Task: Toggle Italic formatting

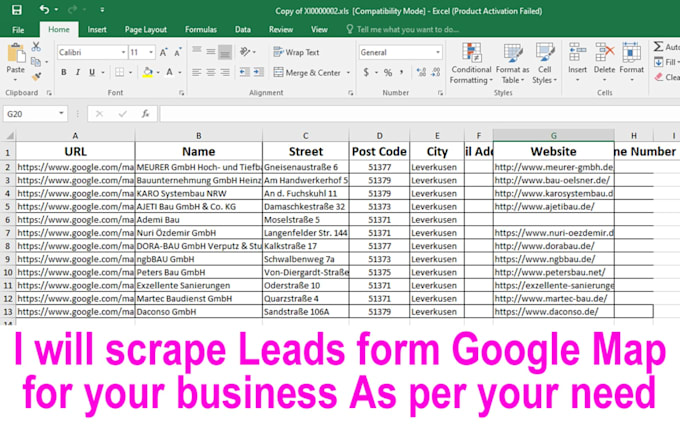Action: tap(78, 72)
